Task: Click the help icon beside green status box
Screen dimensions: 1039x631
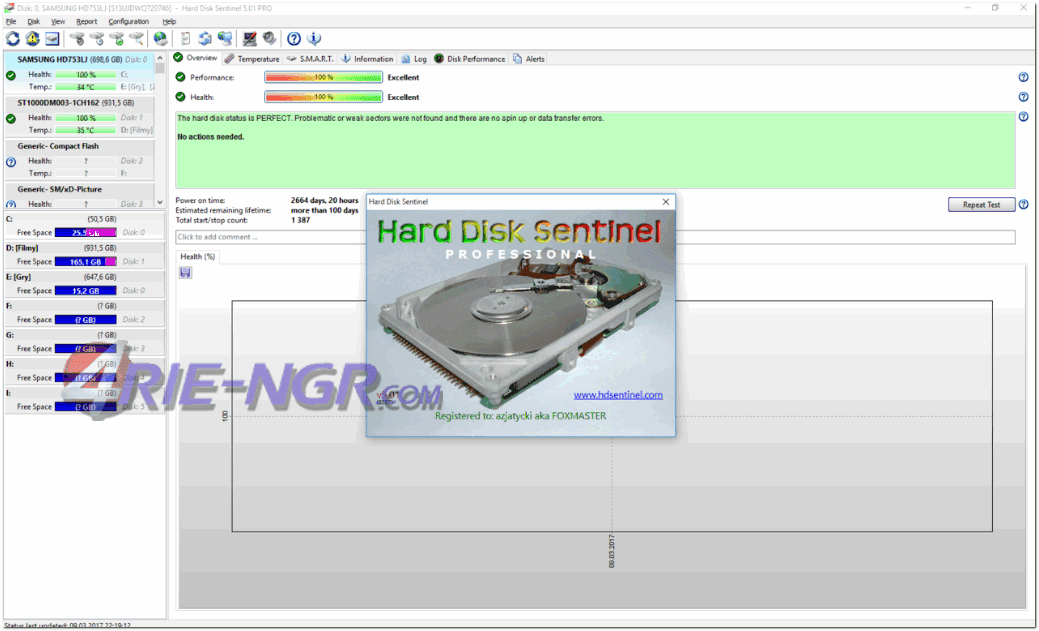Action: tap(1024, 117)
